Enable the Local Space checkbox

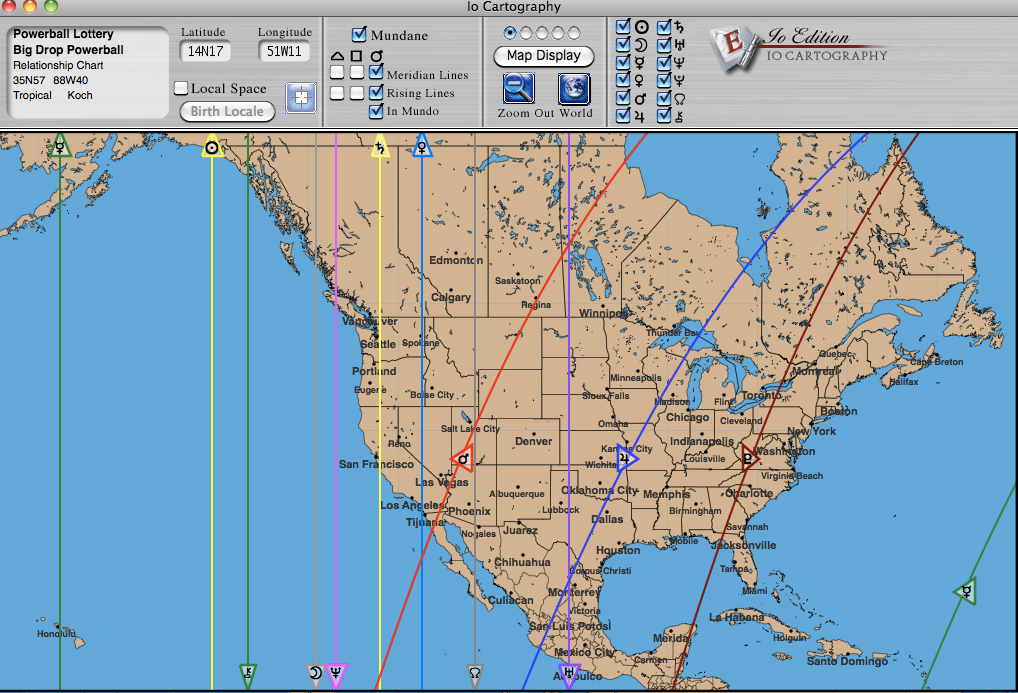[x=181, y=88]
